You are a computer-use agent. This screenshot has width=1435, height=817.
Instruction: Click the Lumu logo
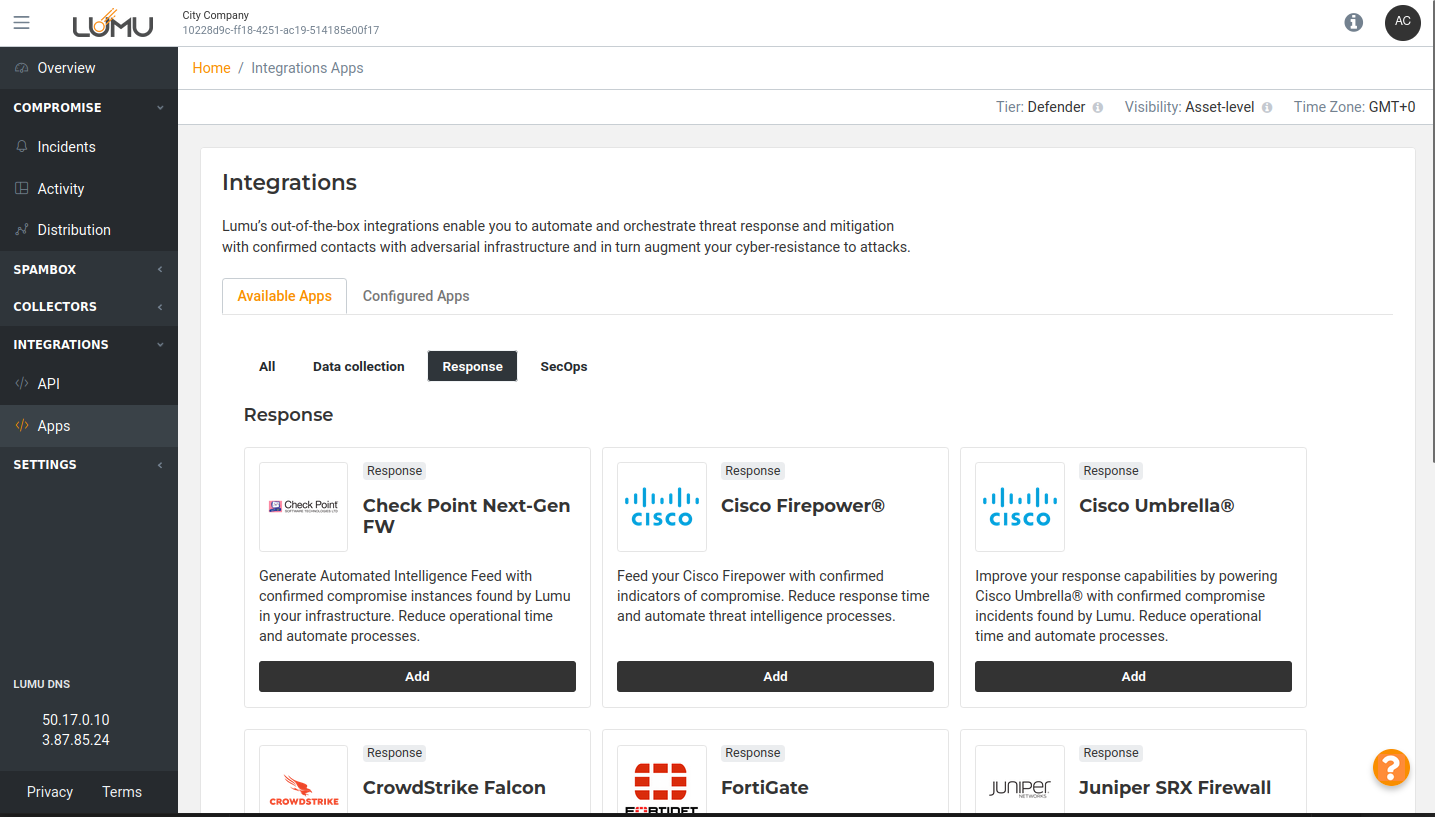pos(113,23)
